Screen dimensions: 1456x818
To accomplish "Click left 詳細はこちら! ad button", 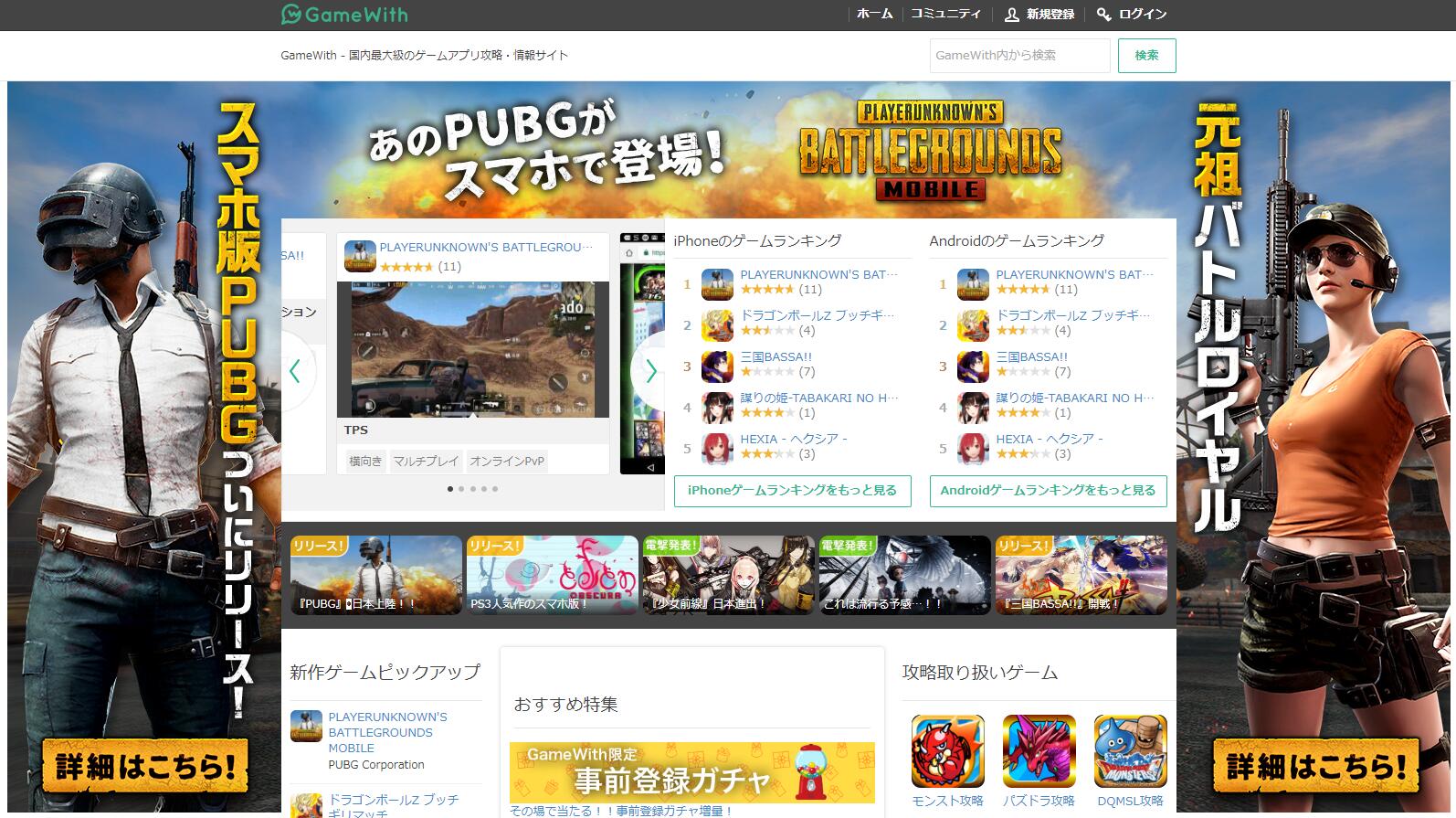I will pyautogui.click(x=145, y=765).
